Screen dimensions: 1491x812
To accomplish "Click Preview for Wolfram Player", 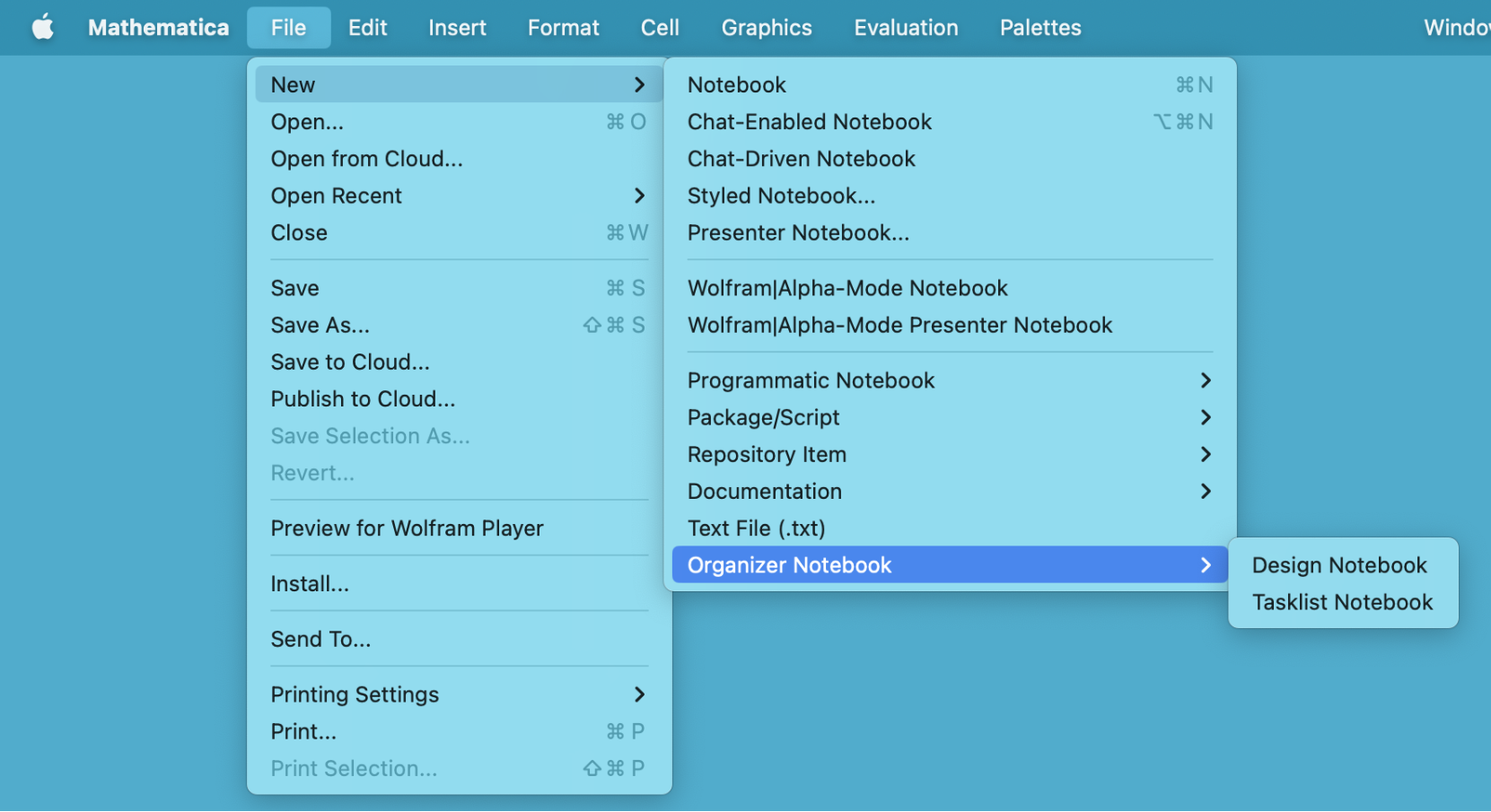I will (x=407, y=528).
